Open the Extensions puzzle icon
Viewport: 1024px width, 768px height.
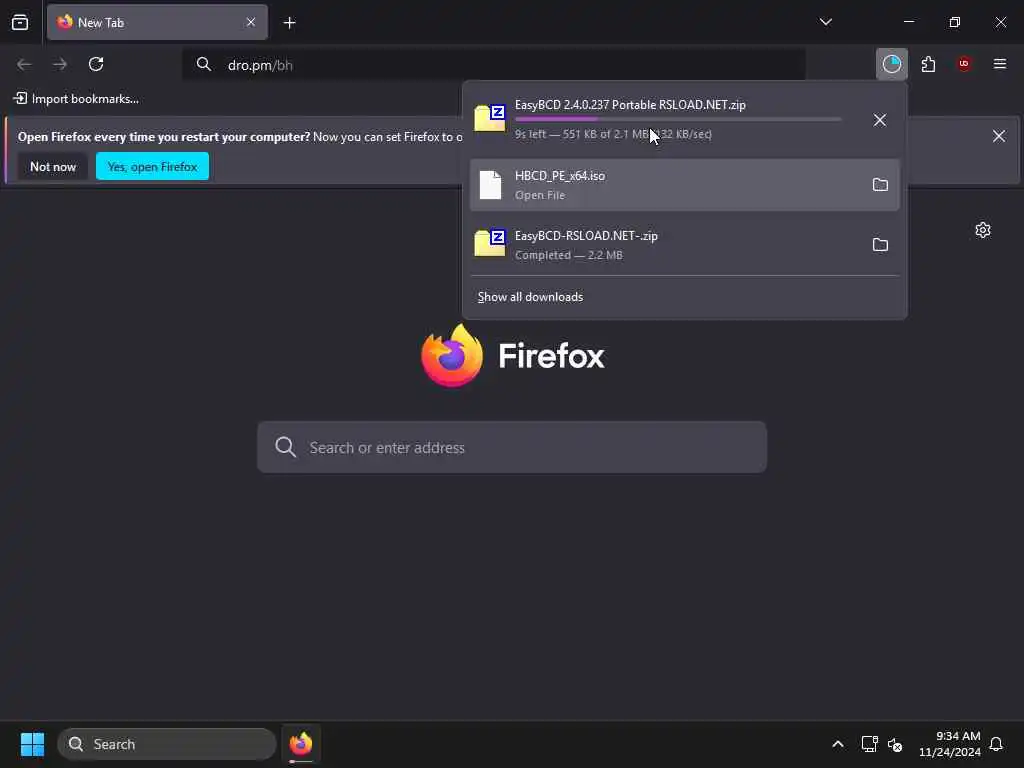(928, 64)
